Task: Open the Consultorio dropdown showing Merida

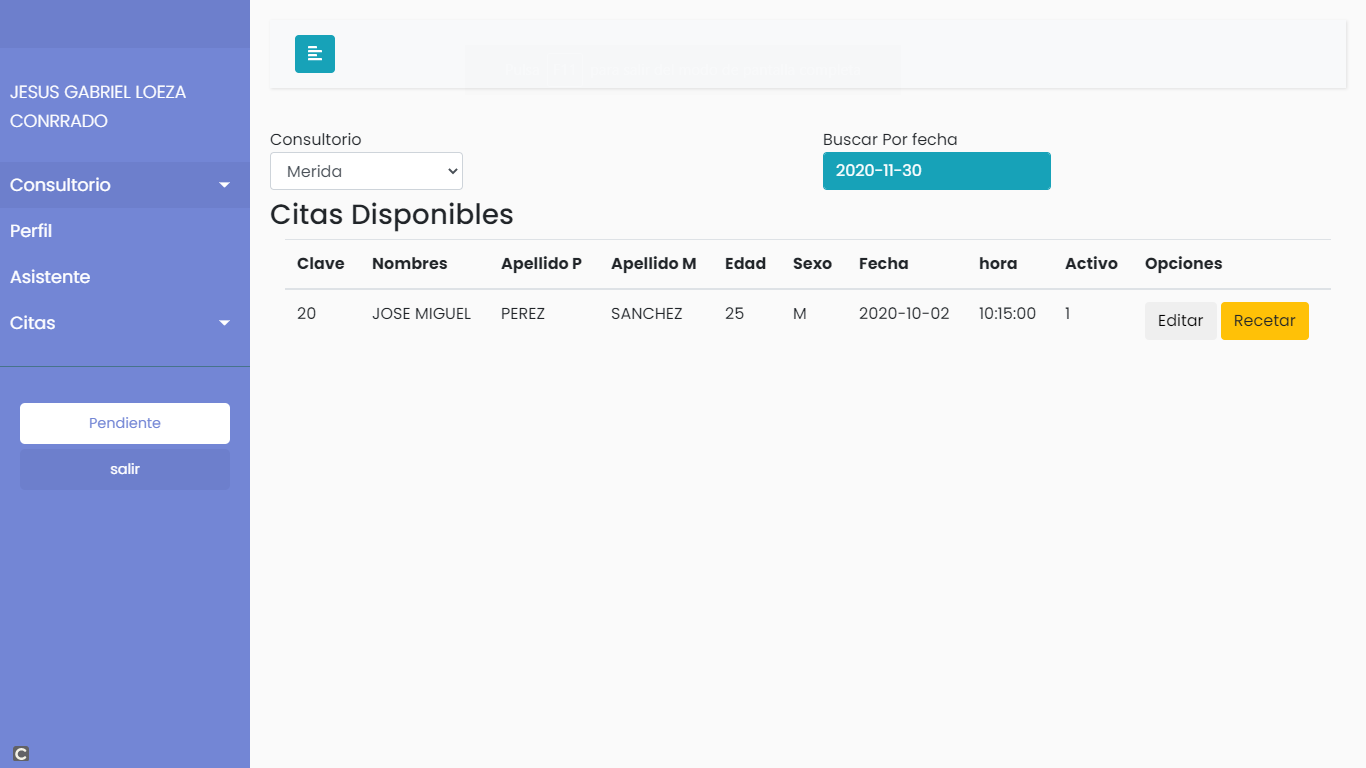Action: click(366, 171)
